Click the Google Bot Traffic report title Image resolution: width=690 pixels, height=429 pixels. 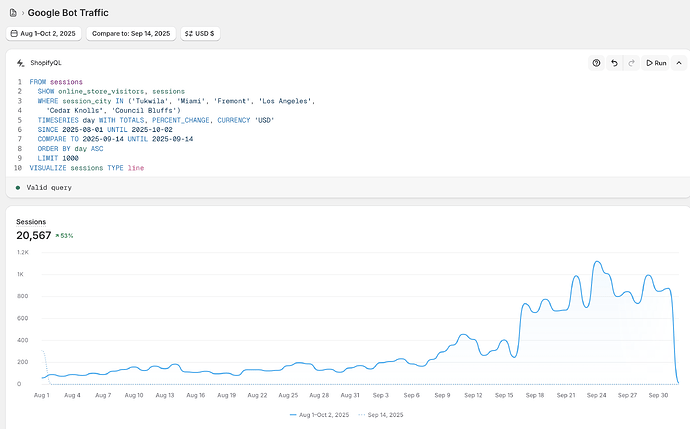coord(69,13)
